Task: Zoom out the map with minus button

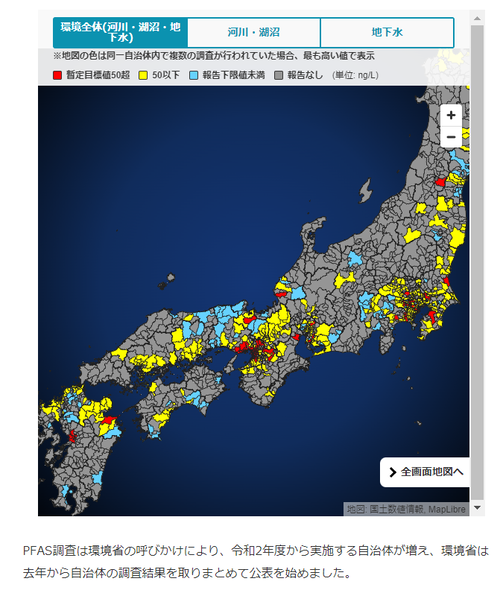Action: 451,137
